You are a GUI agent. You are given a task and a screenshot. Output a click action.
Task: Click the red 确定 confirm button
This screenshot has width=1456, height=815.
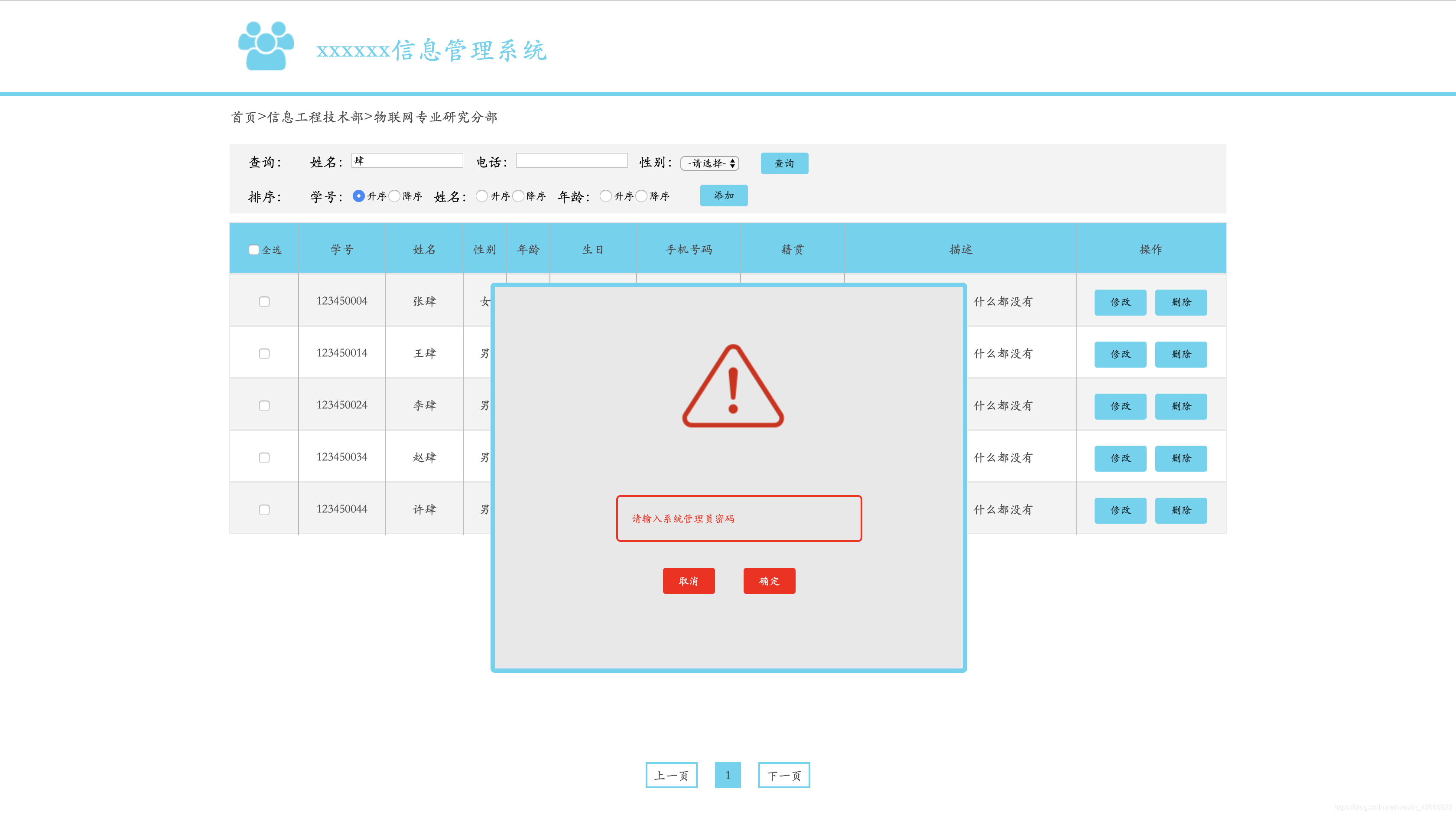click(x=769, y=581)
